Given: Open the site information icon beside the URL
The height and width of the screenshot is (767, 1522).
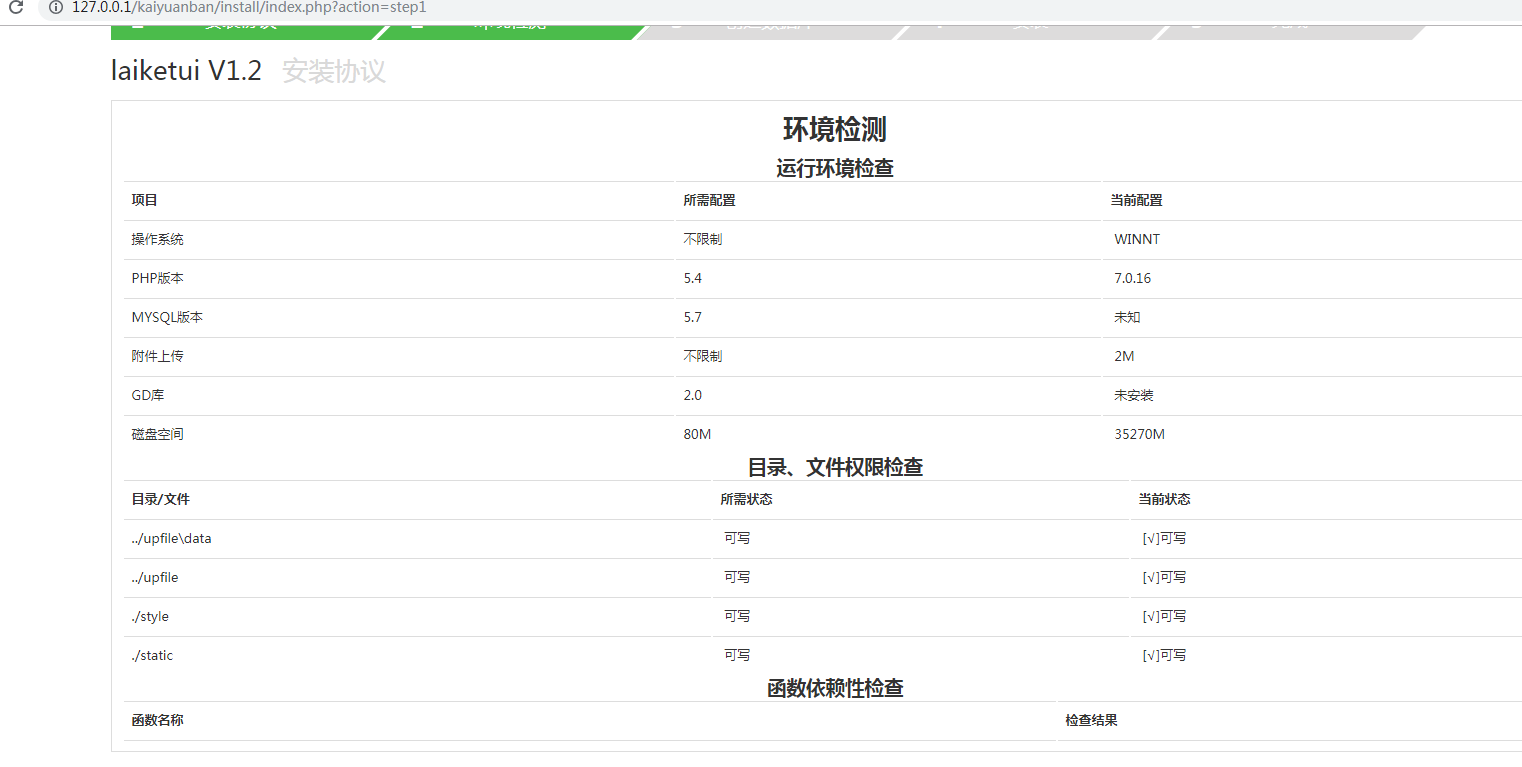Looking at the screenshot, I should point(56,7).
